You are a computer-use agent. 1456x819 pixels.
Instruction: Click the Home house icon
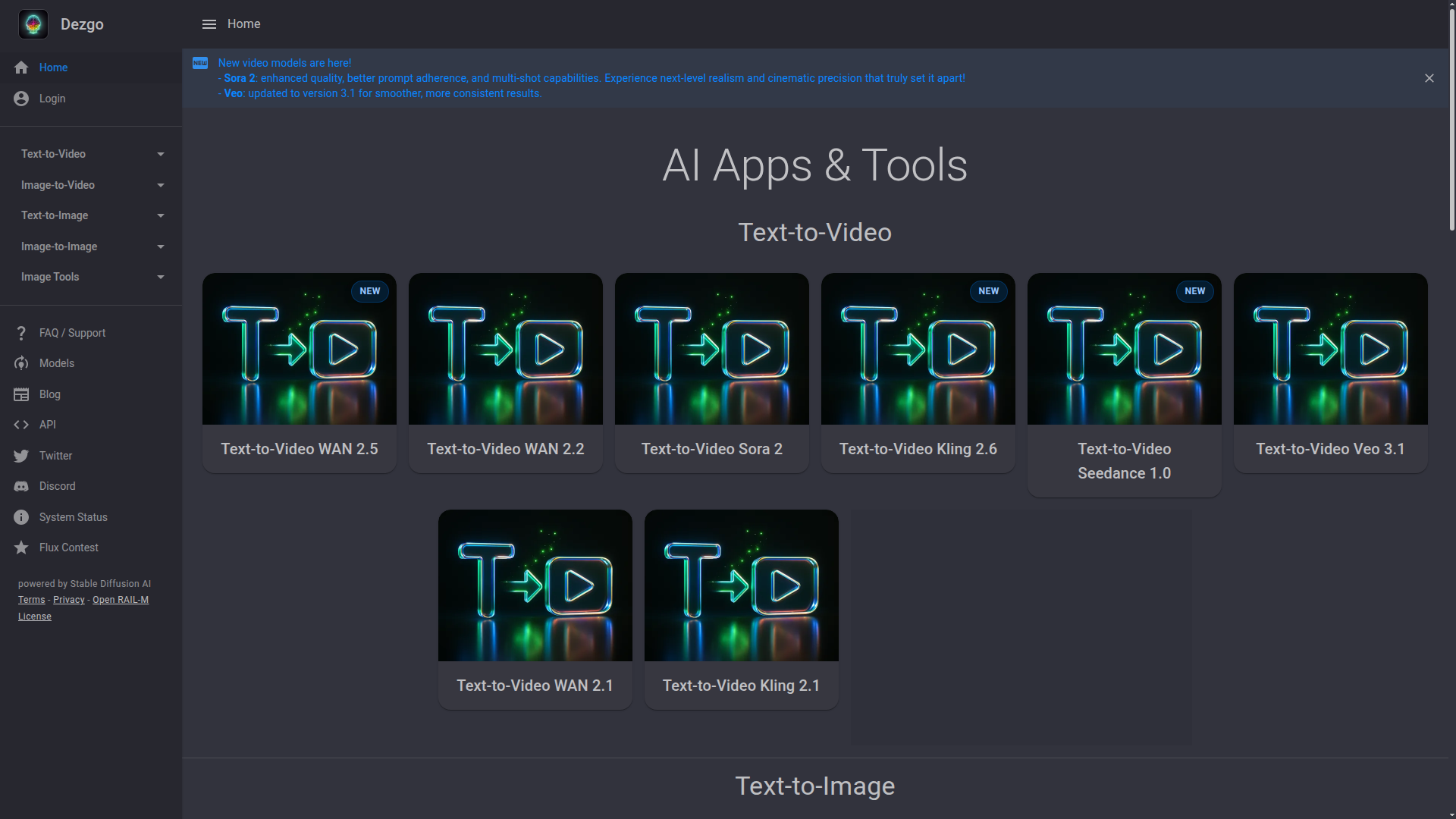coord(21,67)
